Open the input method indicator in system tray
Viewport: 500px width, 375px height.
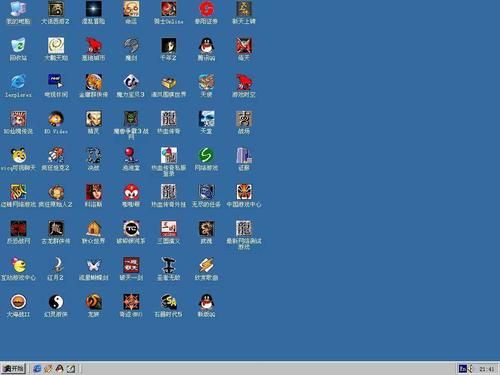pyautogui.click(x=463, y=369)
